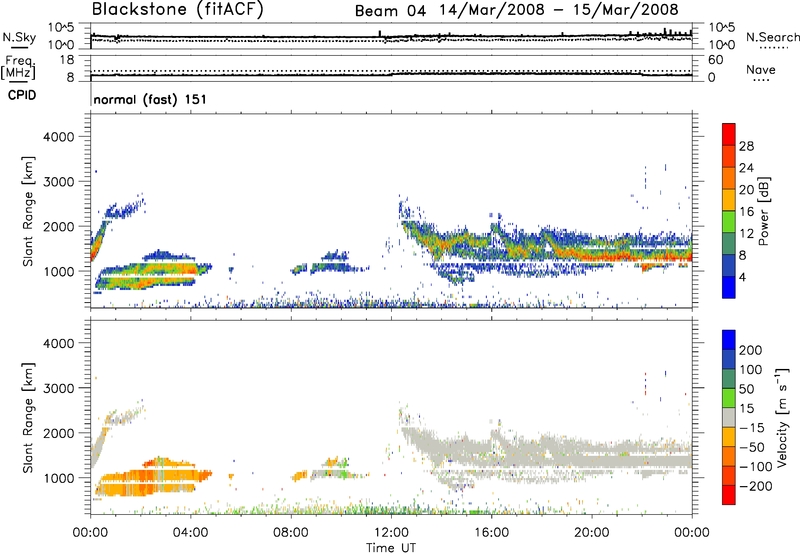This screenshot has width=800, height=554.
Task: Click the "12:00" time tick label
Action: pos(391,533)
